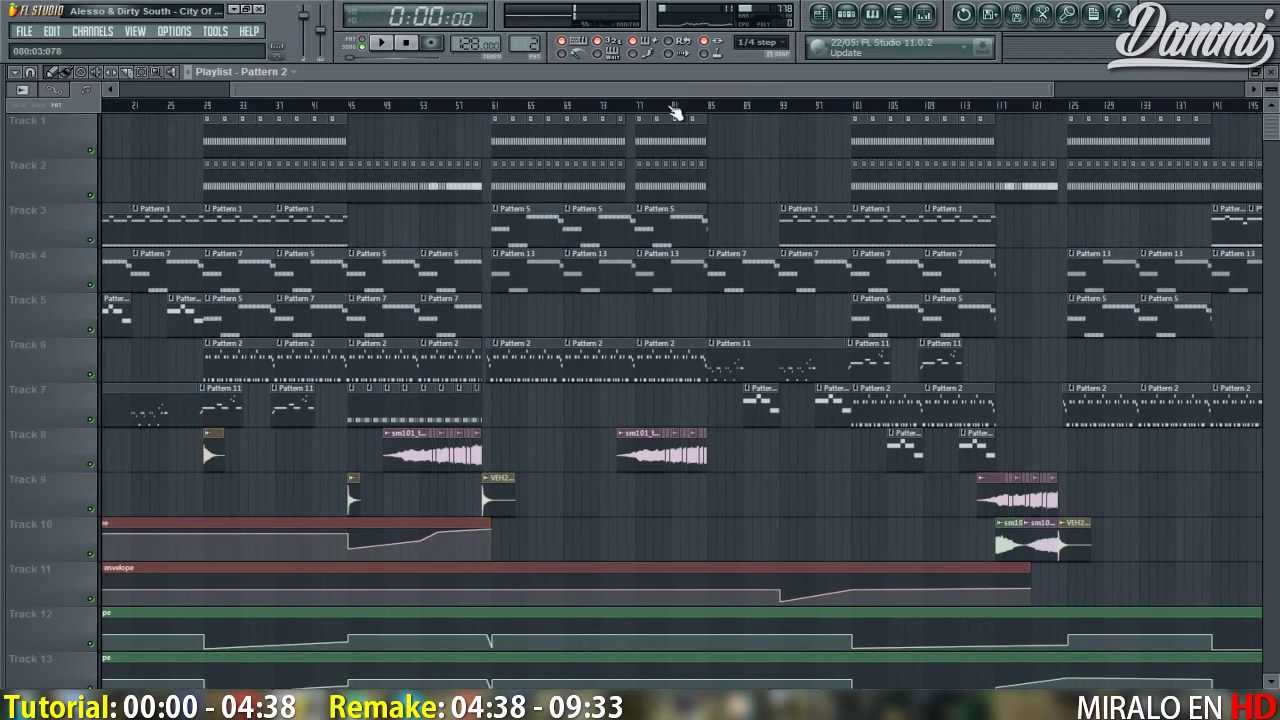
Task: Mute Track 4 using its green LED
Action: [x=90, y=285]
